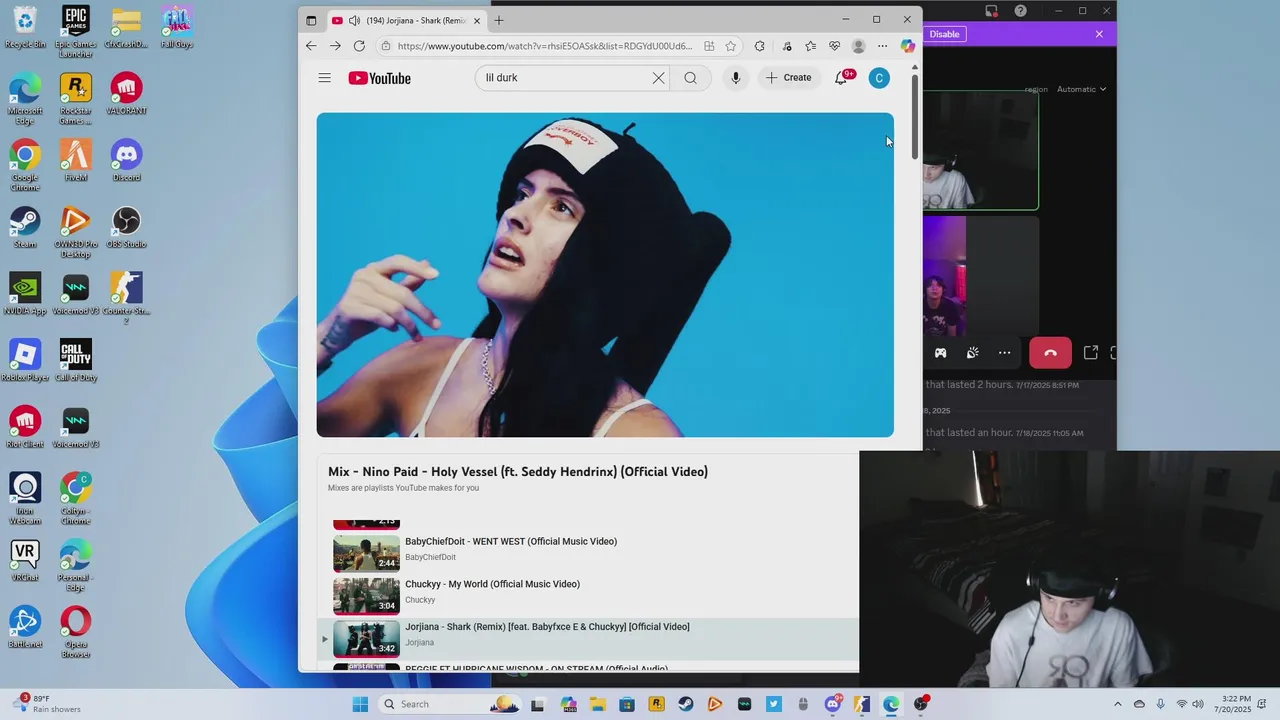Reload the YouTube page
The height and width of the screenshot is (720, 1280).
[x=359, y=46]
